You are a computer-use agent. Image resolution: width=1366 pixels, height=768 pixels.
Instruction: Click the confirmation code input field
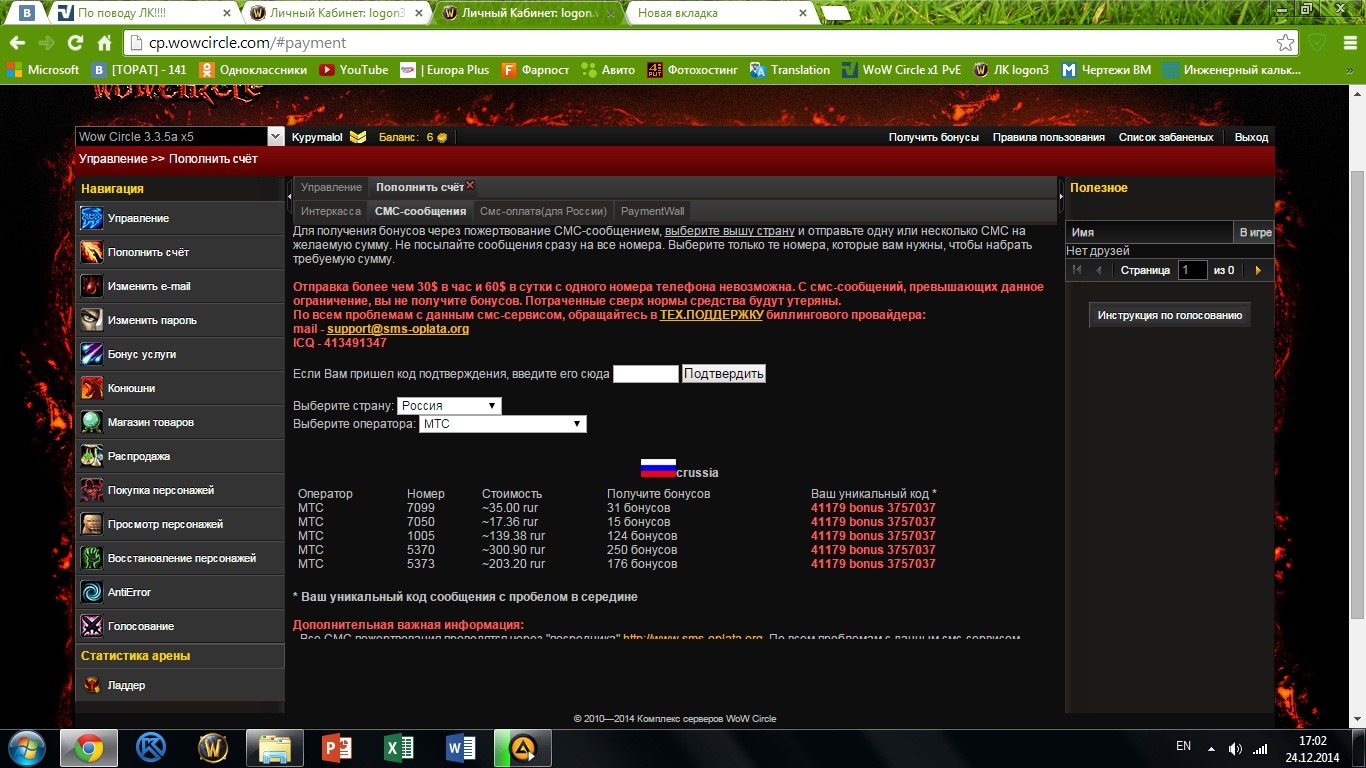pyautogui.click(x=645, y=374)
